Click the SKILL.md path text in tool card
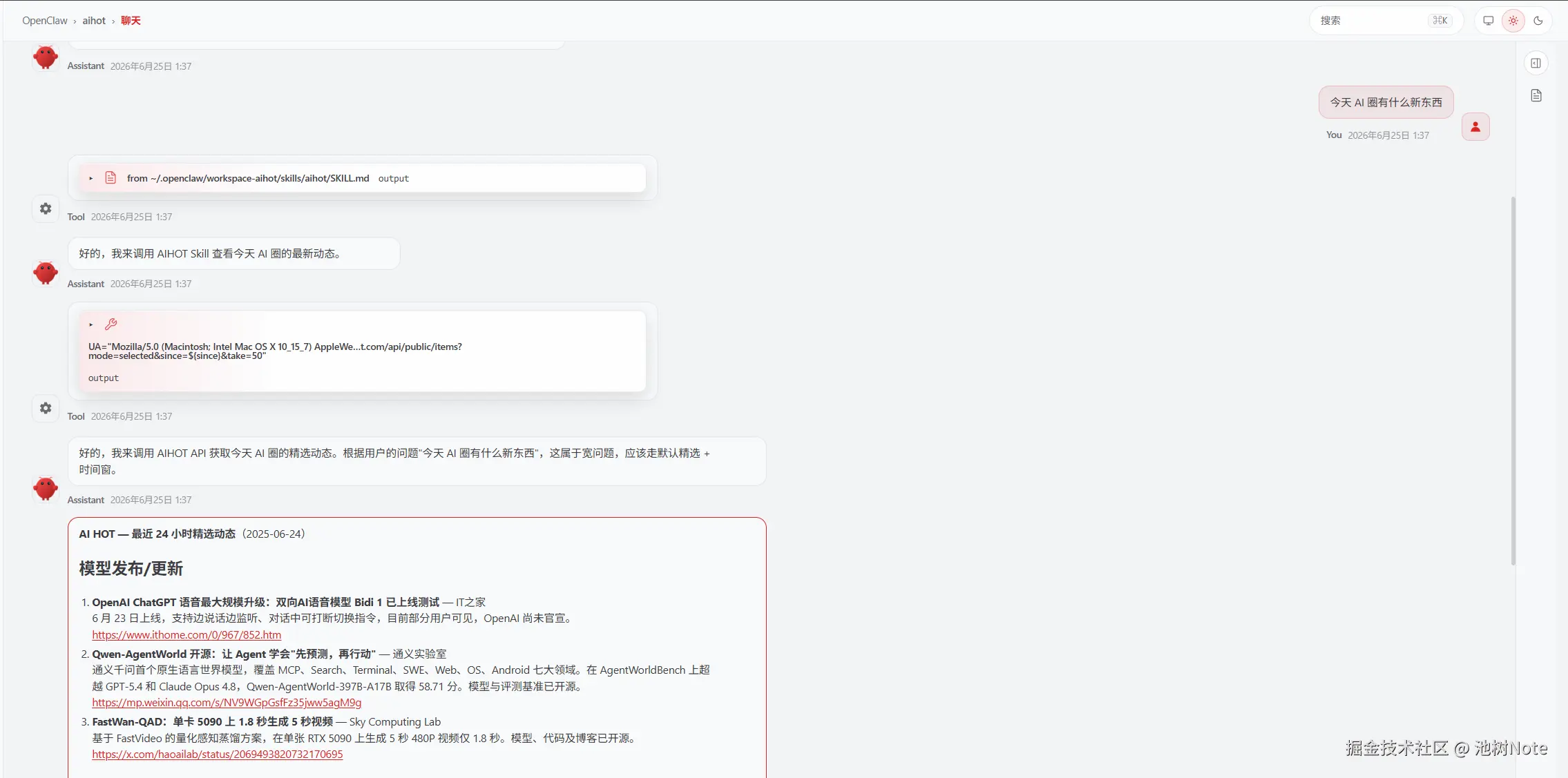1568x778 pixels. [x=248, y=178]
